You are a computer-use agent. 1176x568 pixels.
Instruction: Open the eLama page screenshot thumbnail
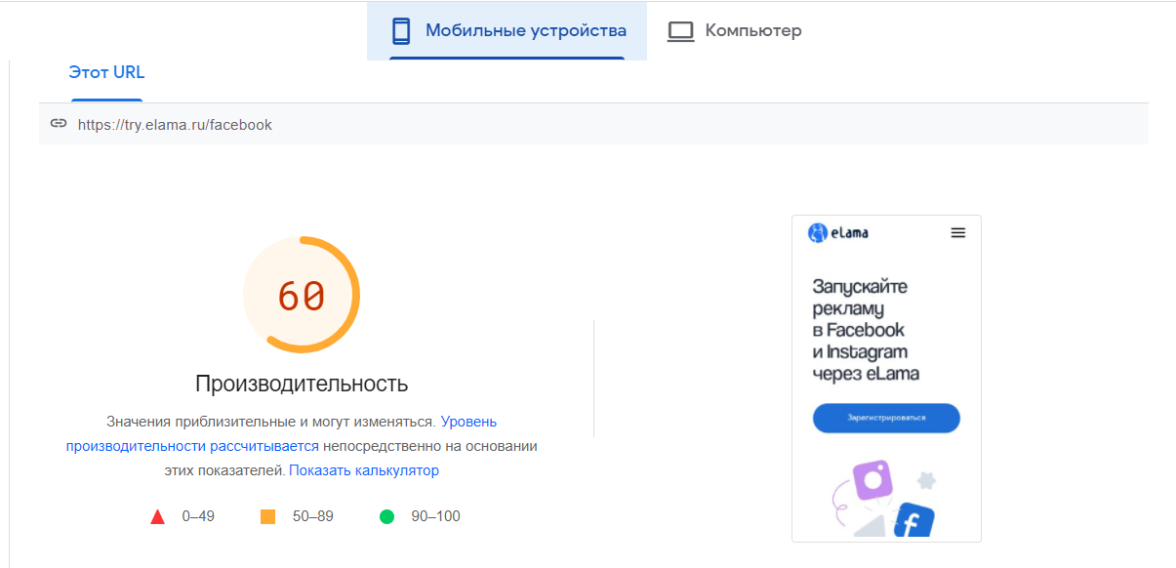pos(886,378)
